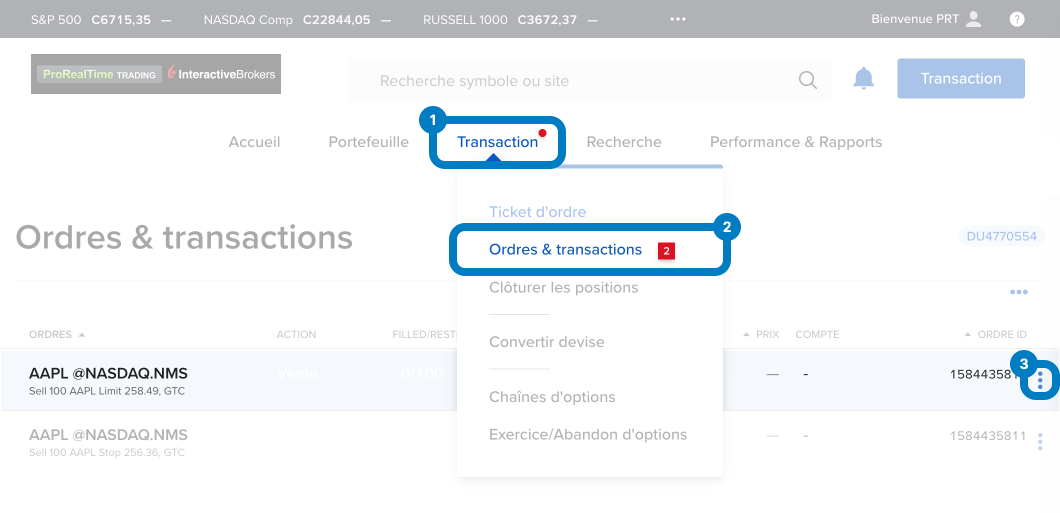Go to the Portefeuille tab
Screen dimensions: 1060x513
[368, 142]
